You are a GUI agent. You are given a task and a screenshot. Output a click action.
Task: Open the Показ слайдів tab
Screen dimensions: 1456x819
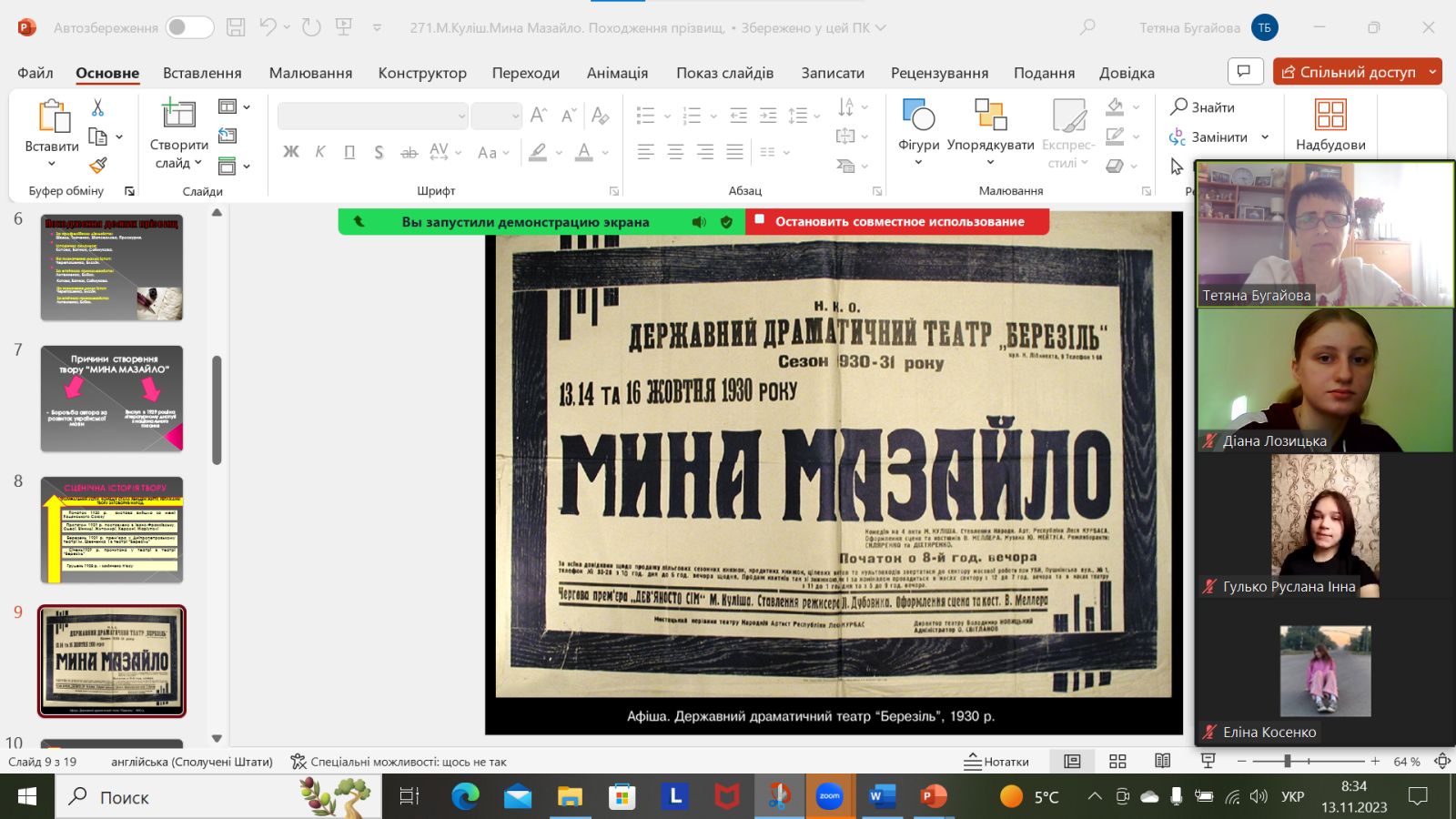pos(725,73)
